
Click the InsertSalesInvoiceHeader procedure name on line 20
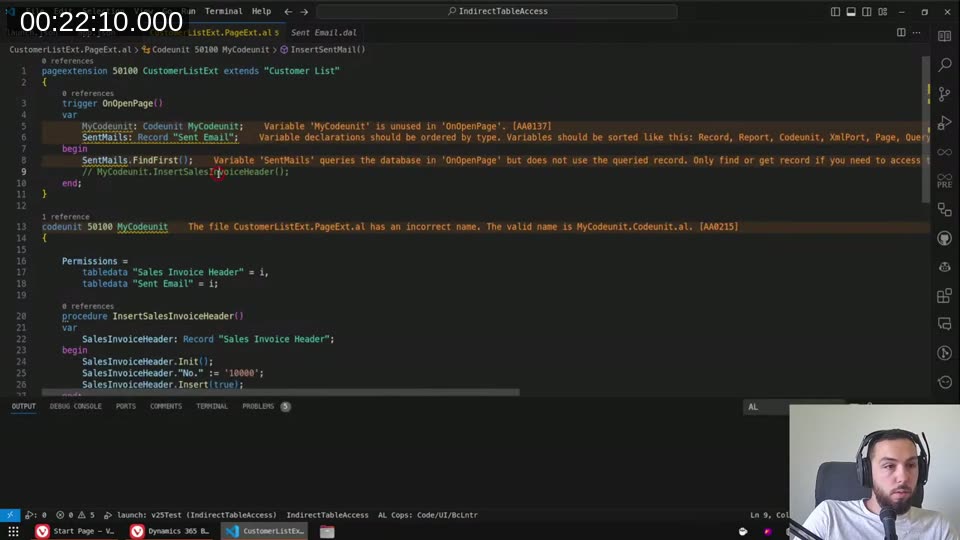tap(172, 316)
